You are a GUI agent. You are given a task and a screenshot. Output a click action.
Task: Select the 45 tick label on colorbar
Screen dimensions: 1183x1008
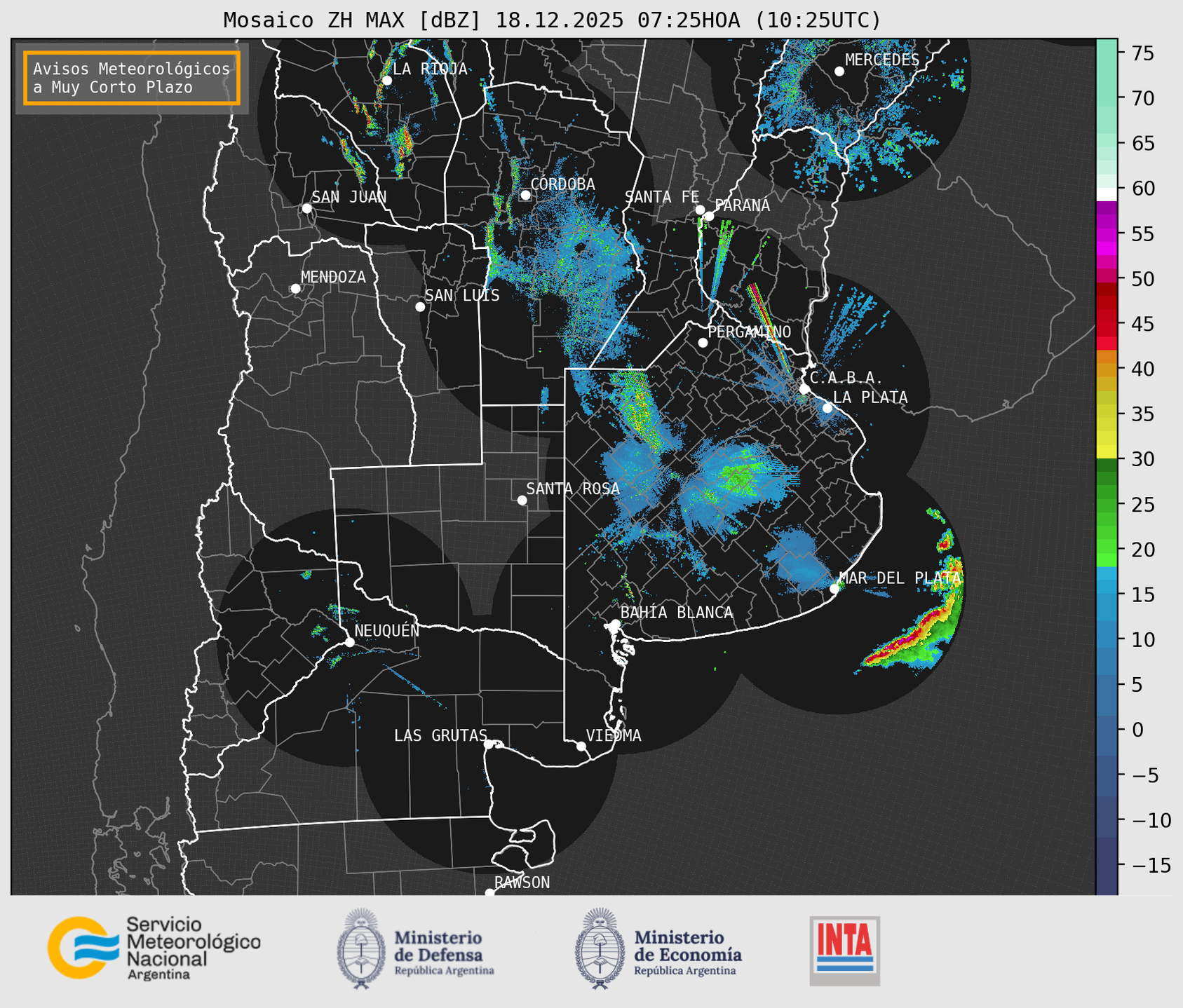coord(1142,324)
